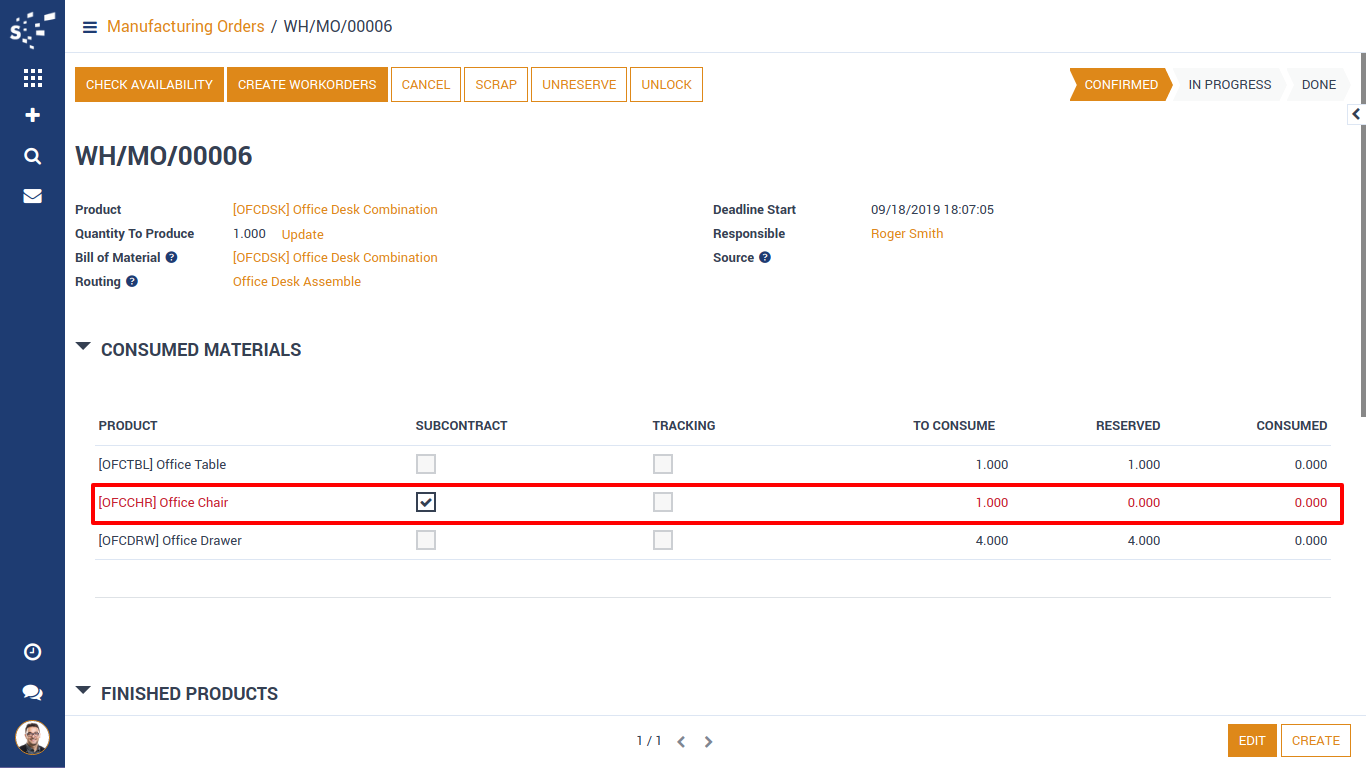
Task: Toggle Subcontract checkbox for Office Chair
Action: [x=426, y=502]
